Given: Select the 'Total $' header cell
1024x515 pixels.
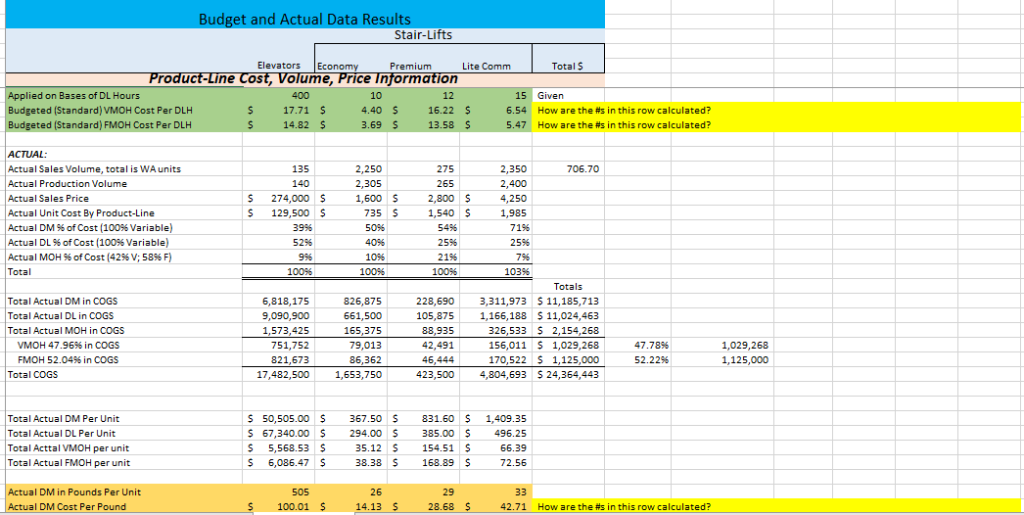Looking at the screenshot, I should [568, 67].
